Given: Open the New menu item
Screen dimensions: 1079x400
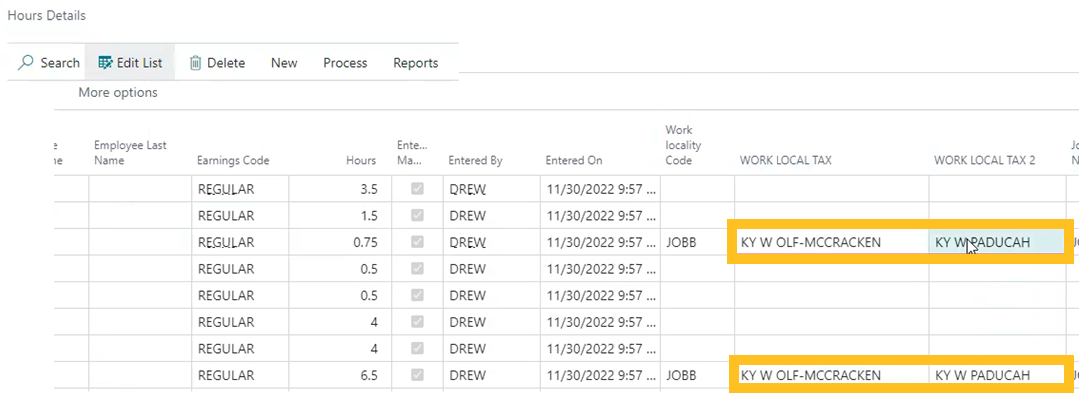Looking at the screenshot, I should tap(284, 63).
